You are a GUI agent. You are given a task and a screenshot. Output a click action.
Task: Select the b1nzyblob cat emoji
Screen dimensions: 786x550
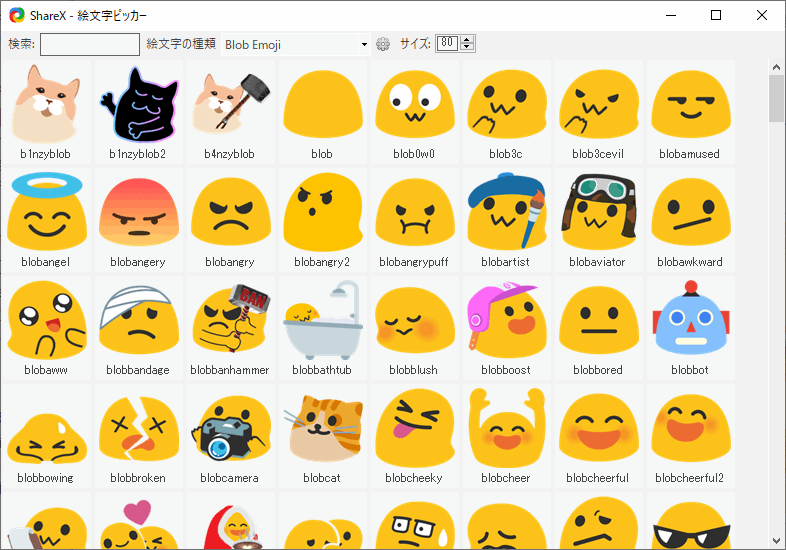[47, 112]
